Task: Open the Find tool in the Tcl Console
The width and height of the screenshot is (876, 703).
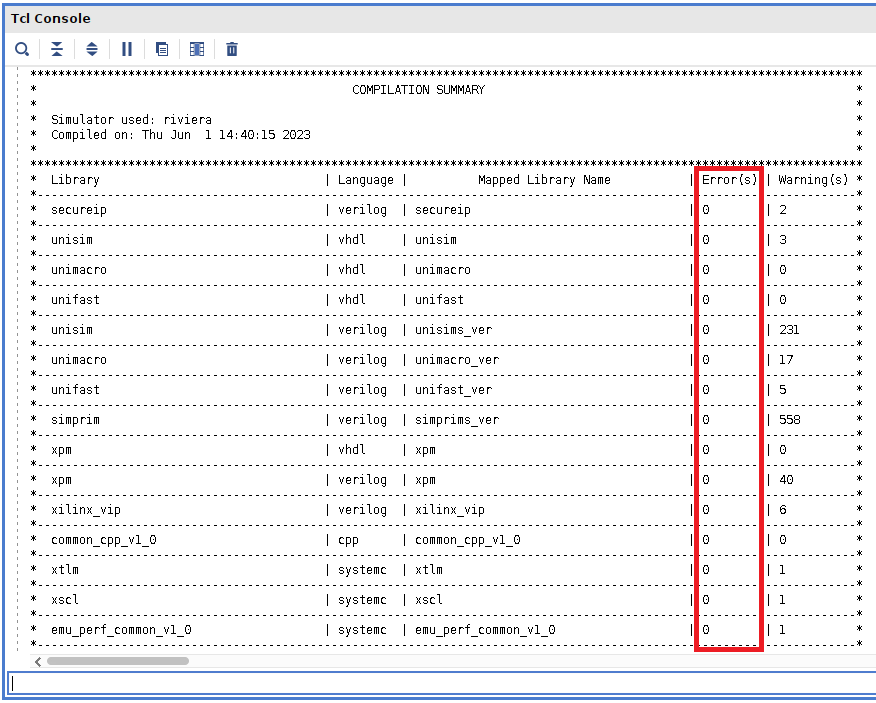Action: click(x=22, y=49)
